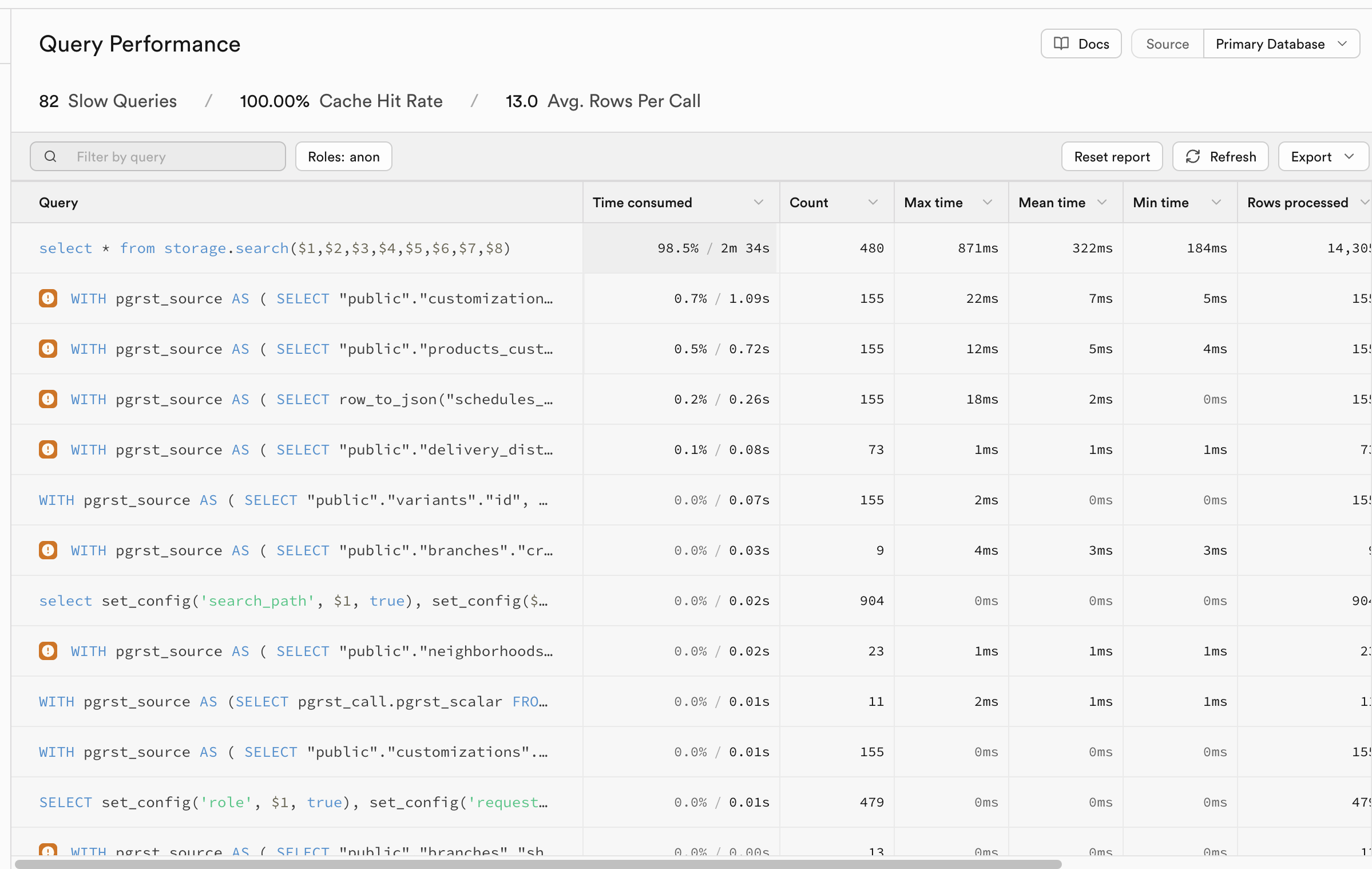Click the warning icon on the customization query row
The height and width of the screenshot is (869, 1372).
48,298
